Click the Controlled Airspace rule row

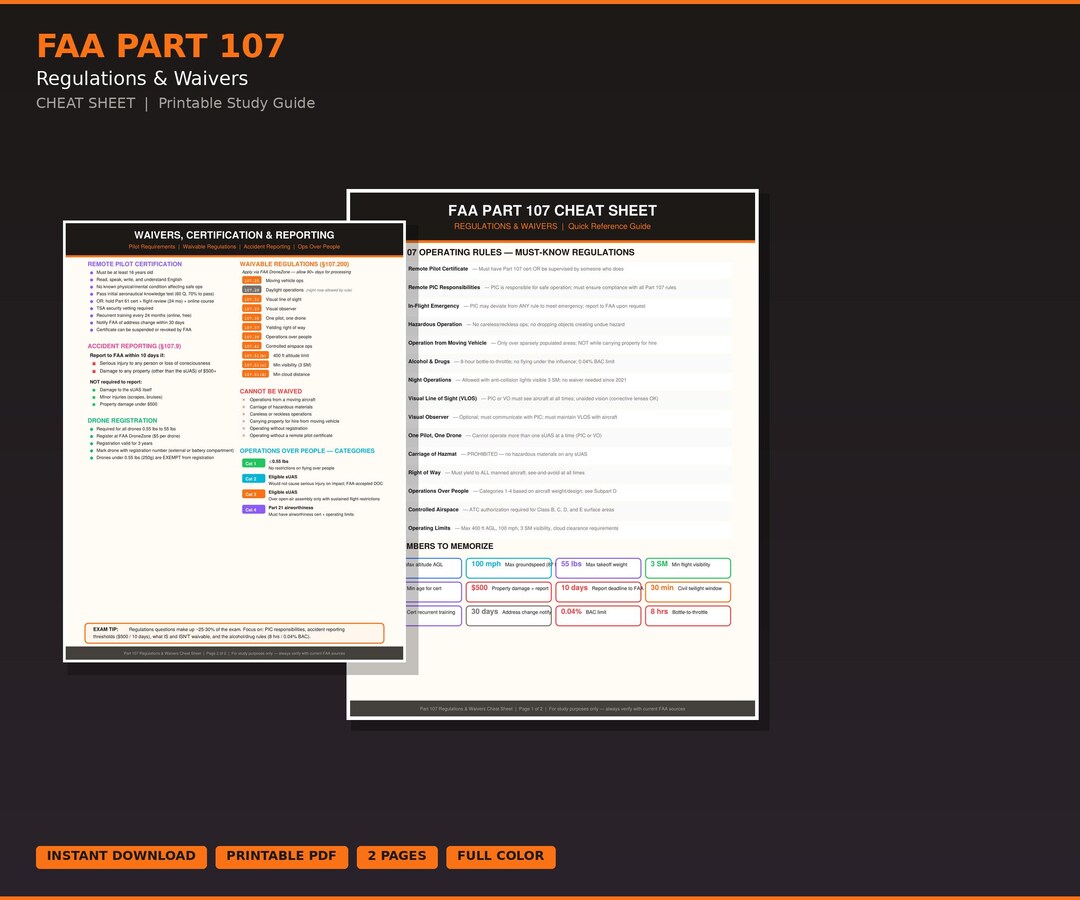tap(569, 510)
